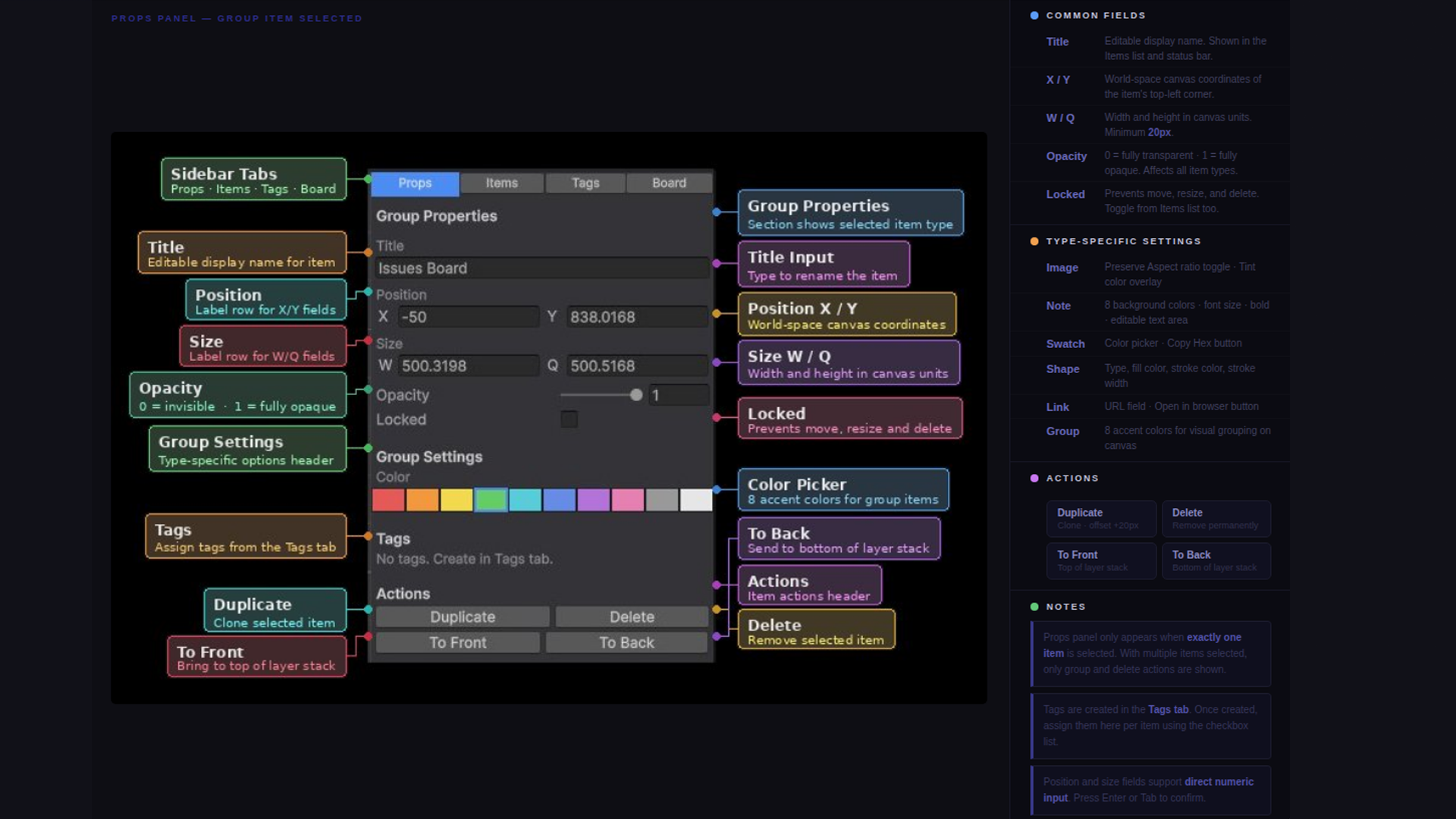The image size is (1456, 819).
Task: Click the To Back panel button
Action: pyautogui.click(x=626, y=642)
